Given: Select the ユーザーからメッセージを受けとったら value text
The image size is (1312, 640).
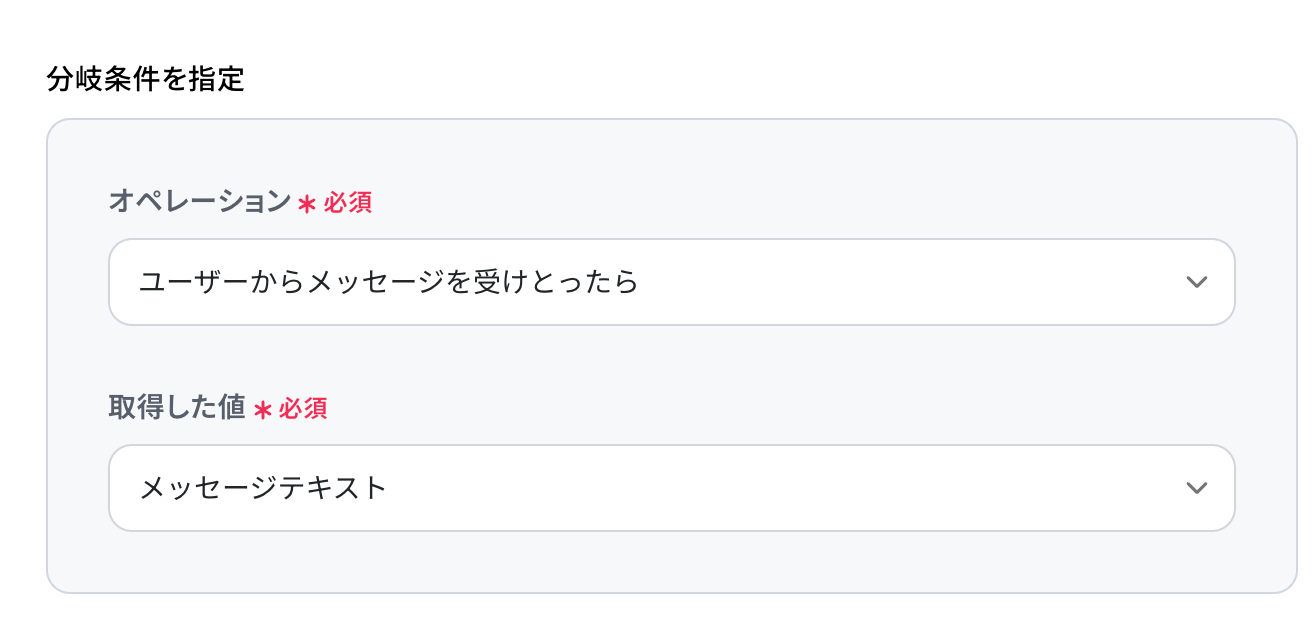Looking at the screenshot, I should [x=388, y=282].
